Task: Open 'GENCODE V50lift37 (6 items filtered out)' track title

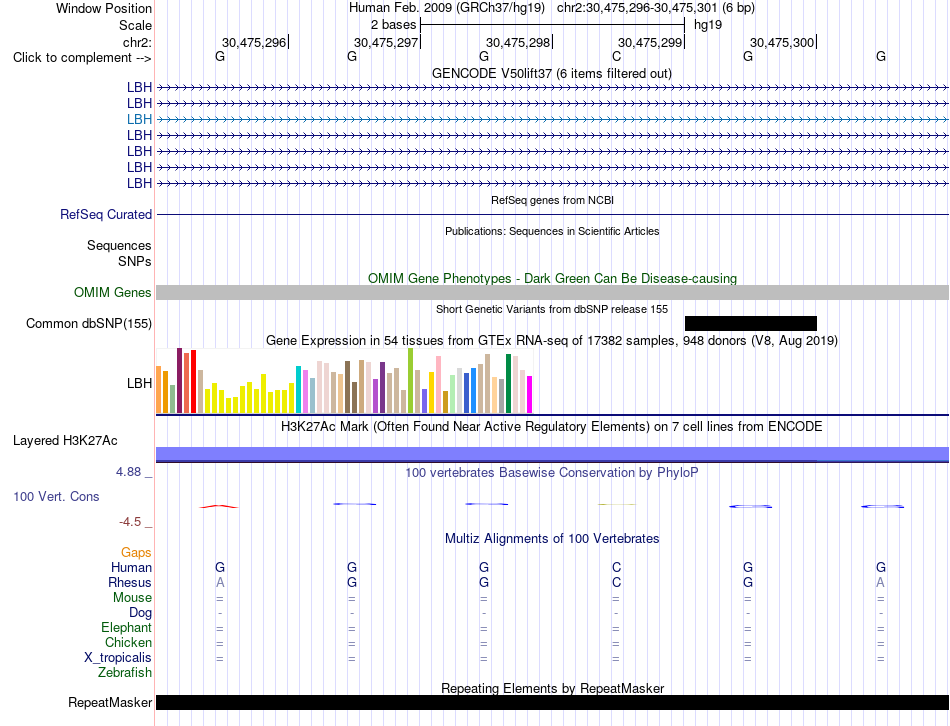Action: click(x=551, y=73)
